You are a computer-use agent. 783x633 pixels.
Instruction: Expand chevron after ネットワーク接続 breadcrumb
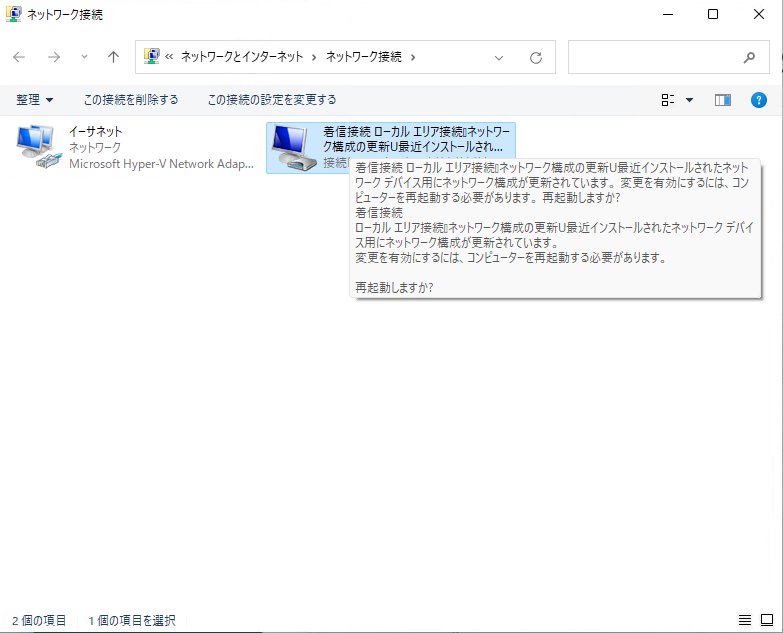click(x=413, y=57)
